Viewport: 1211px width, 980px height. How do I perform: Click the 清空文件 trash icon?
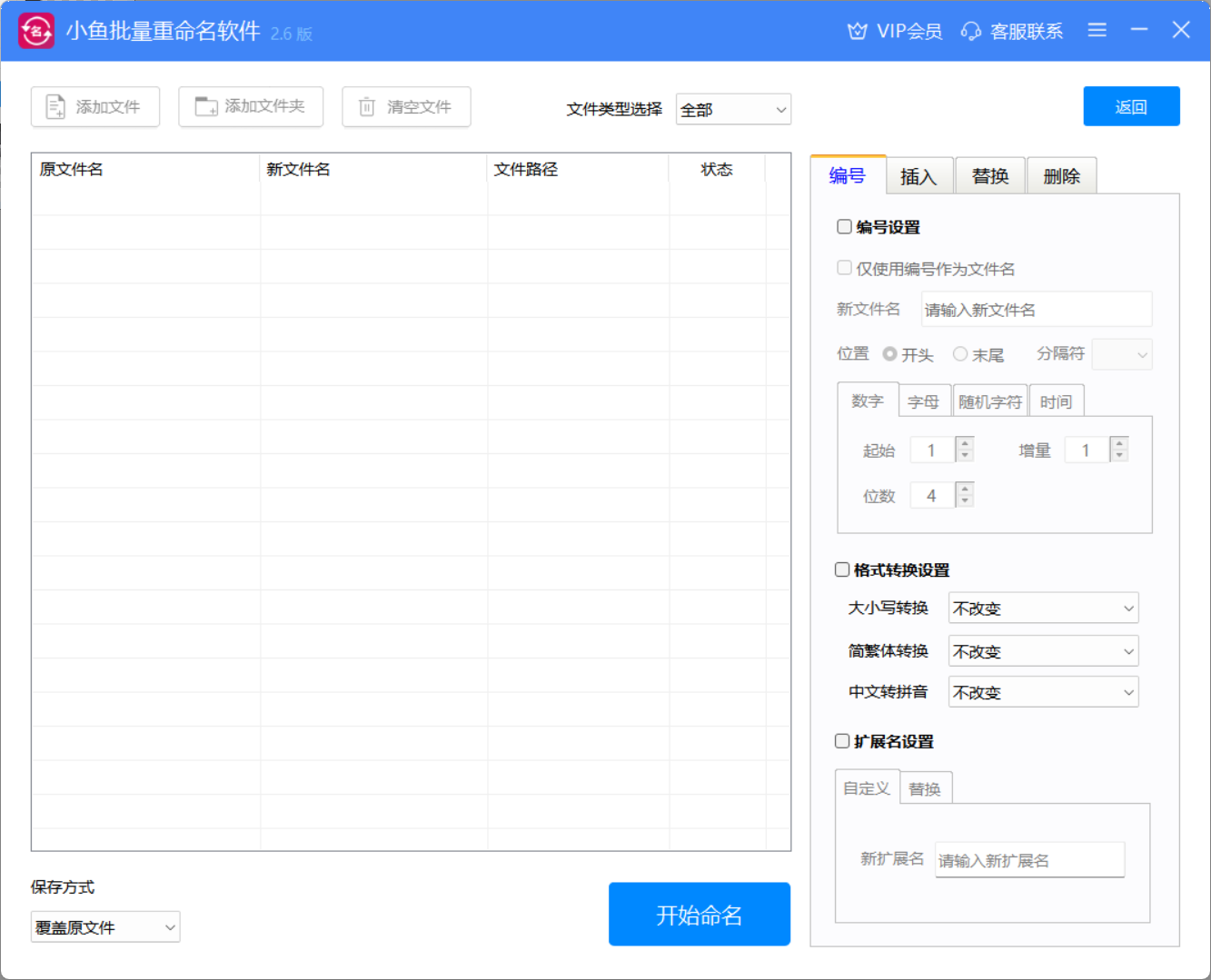click(x=367, y=106)
